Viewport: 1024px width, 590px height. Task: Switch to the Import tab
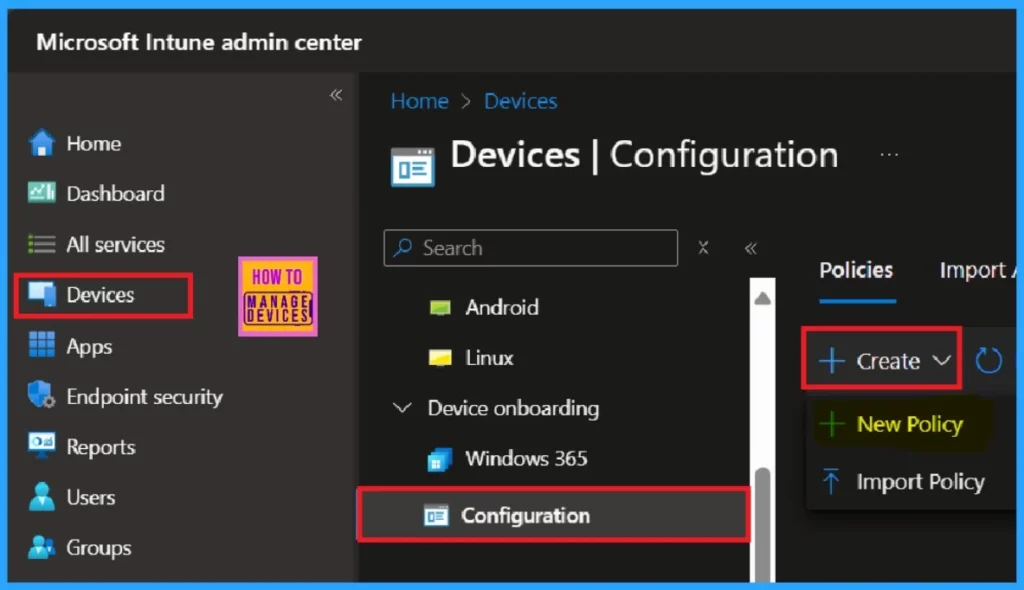[977, 270]
